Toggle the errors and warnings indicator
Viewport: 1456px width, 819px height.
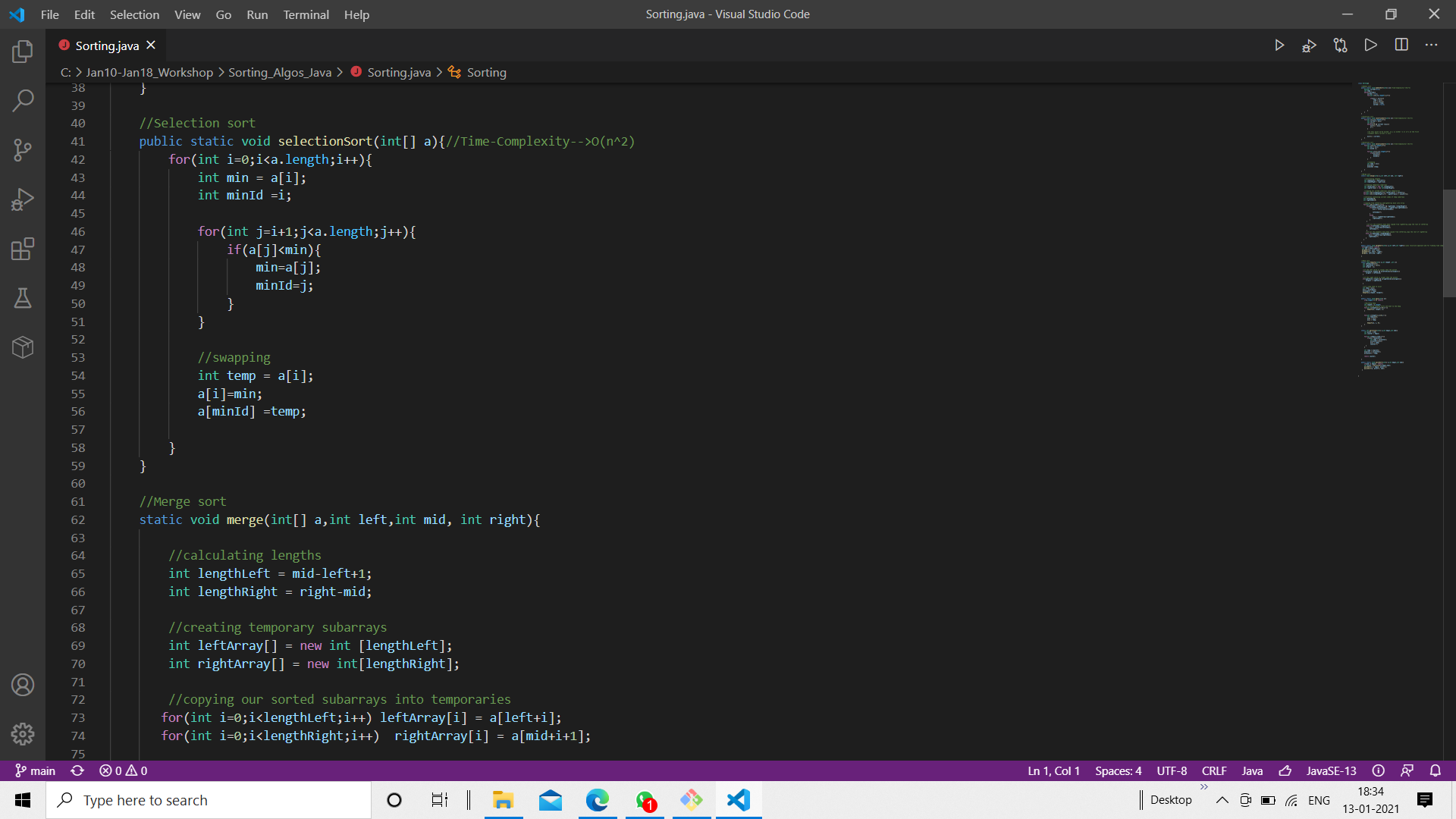[124, 770]
